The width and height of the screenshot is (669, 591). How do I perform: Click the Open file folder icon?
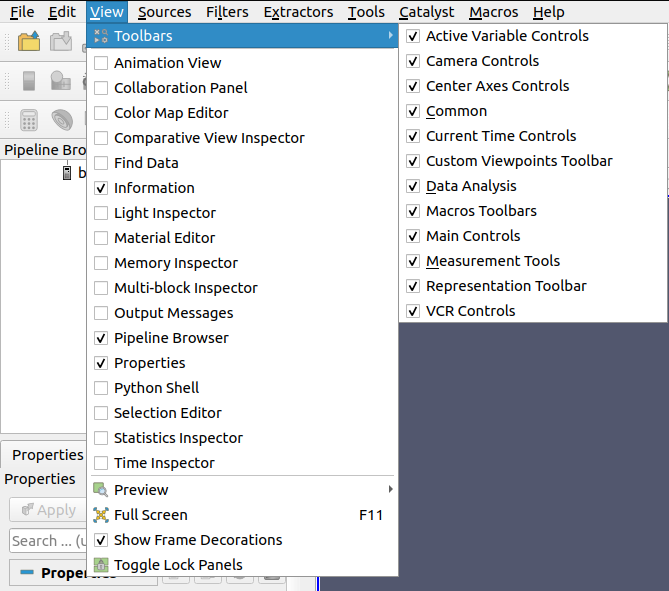[29, 41]
